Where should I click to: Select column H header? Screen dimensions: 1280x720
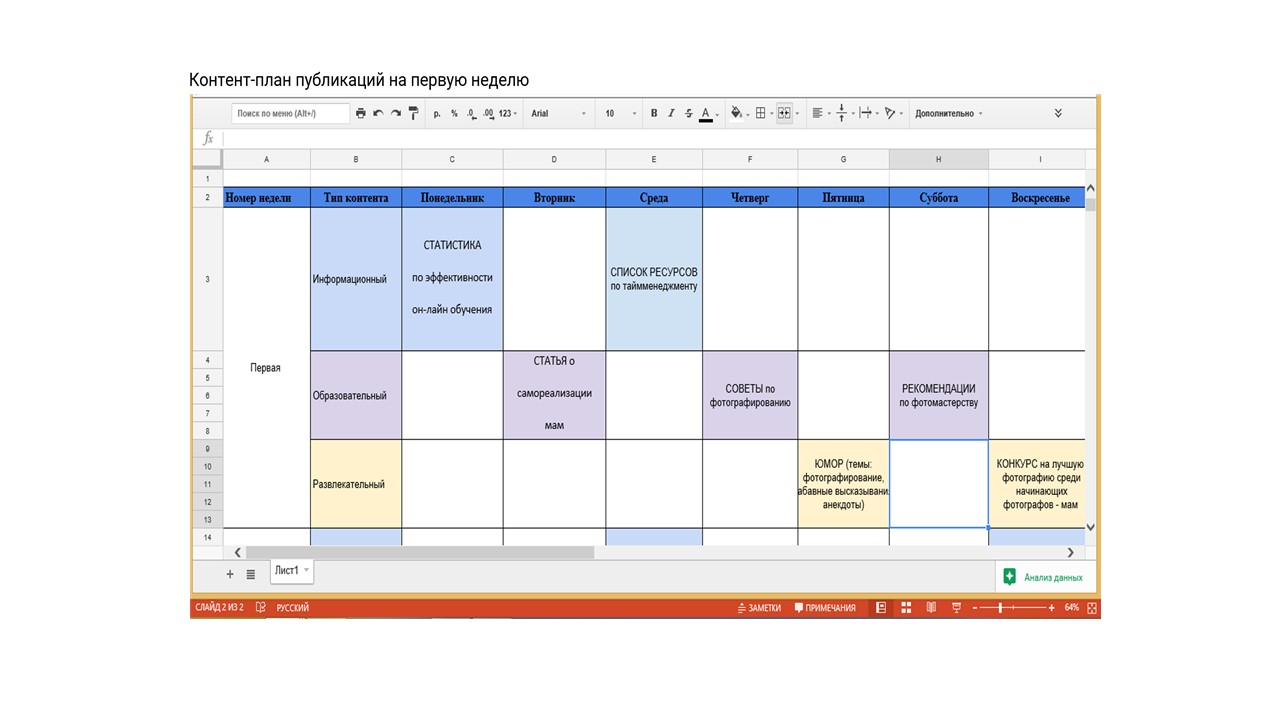939,159
